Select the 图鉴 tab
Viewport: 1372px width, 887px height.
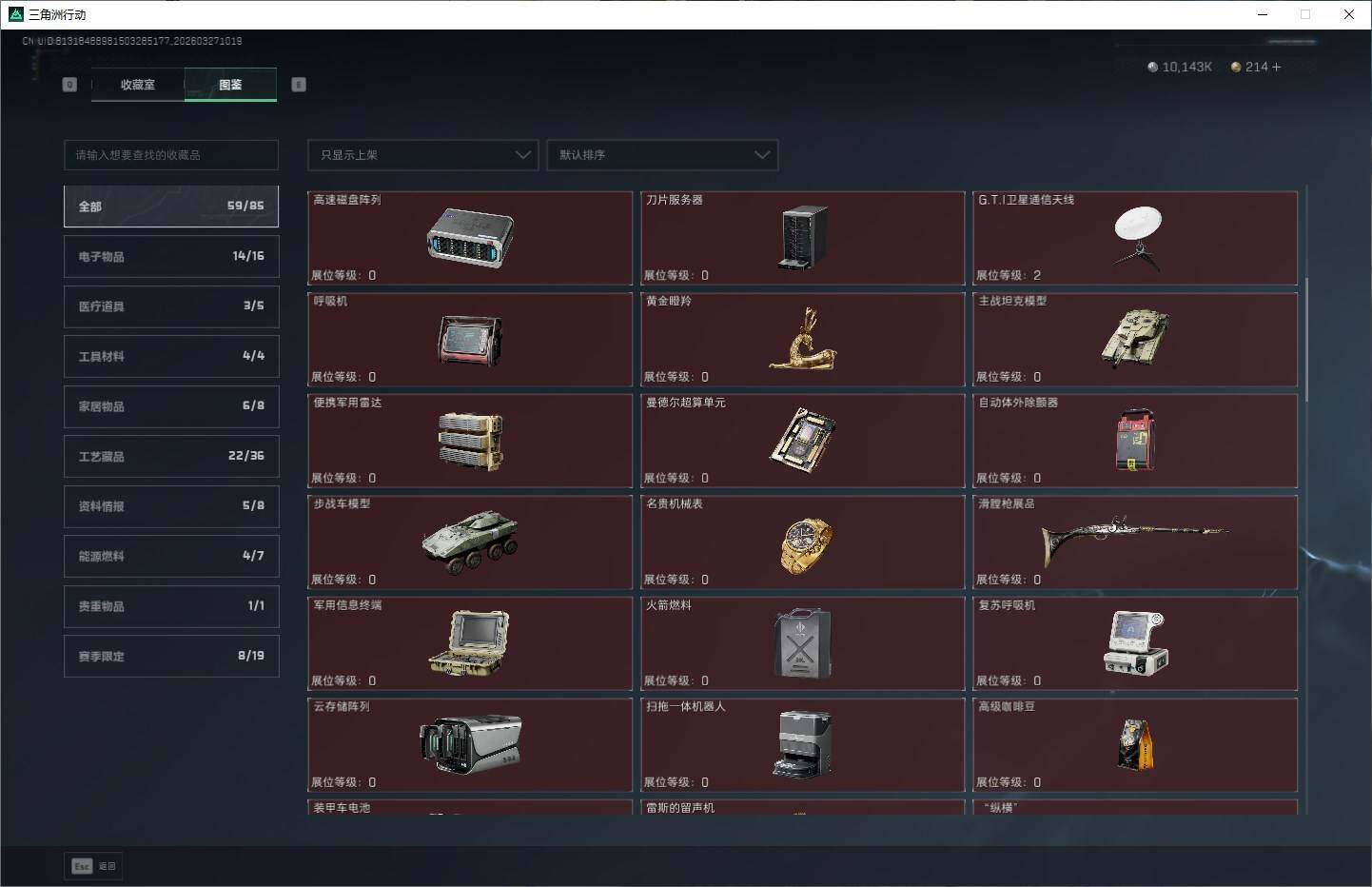point(230,85)
